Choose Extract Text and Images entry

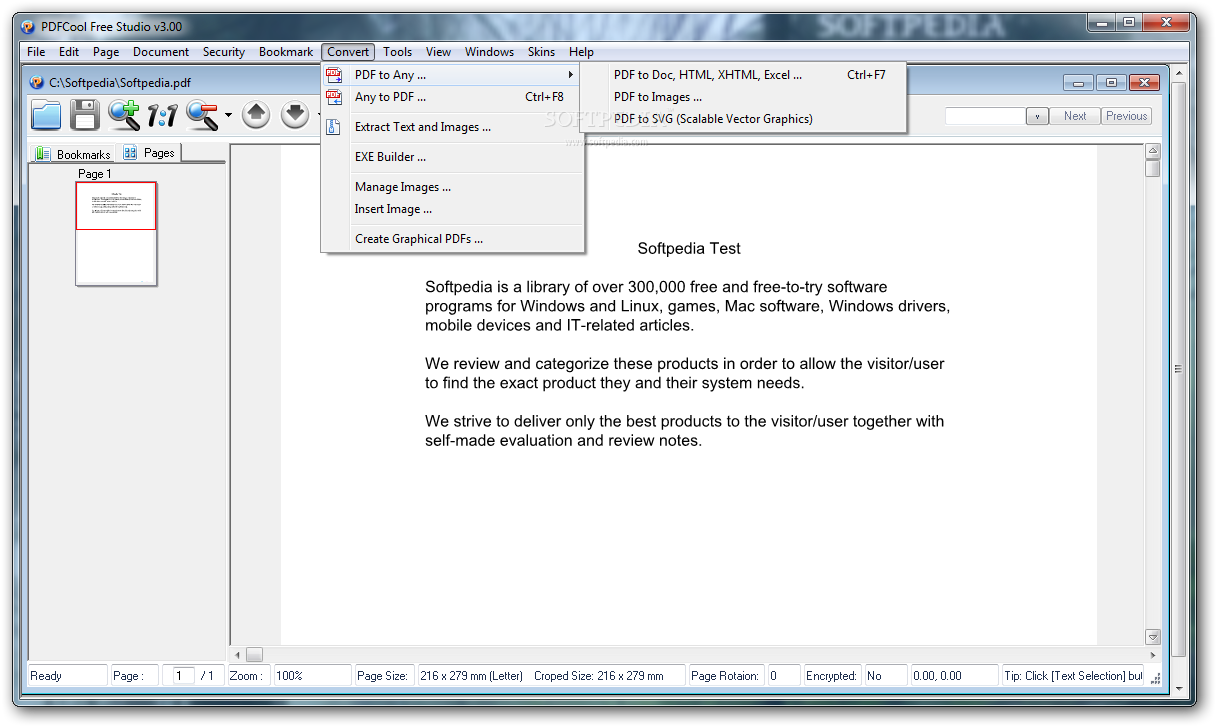(x=452, y=127)
